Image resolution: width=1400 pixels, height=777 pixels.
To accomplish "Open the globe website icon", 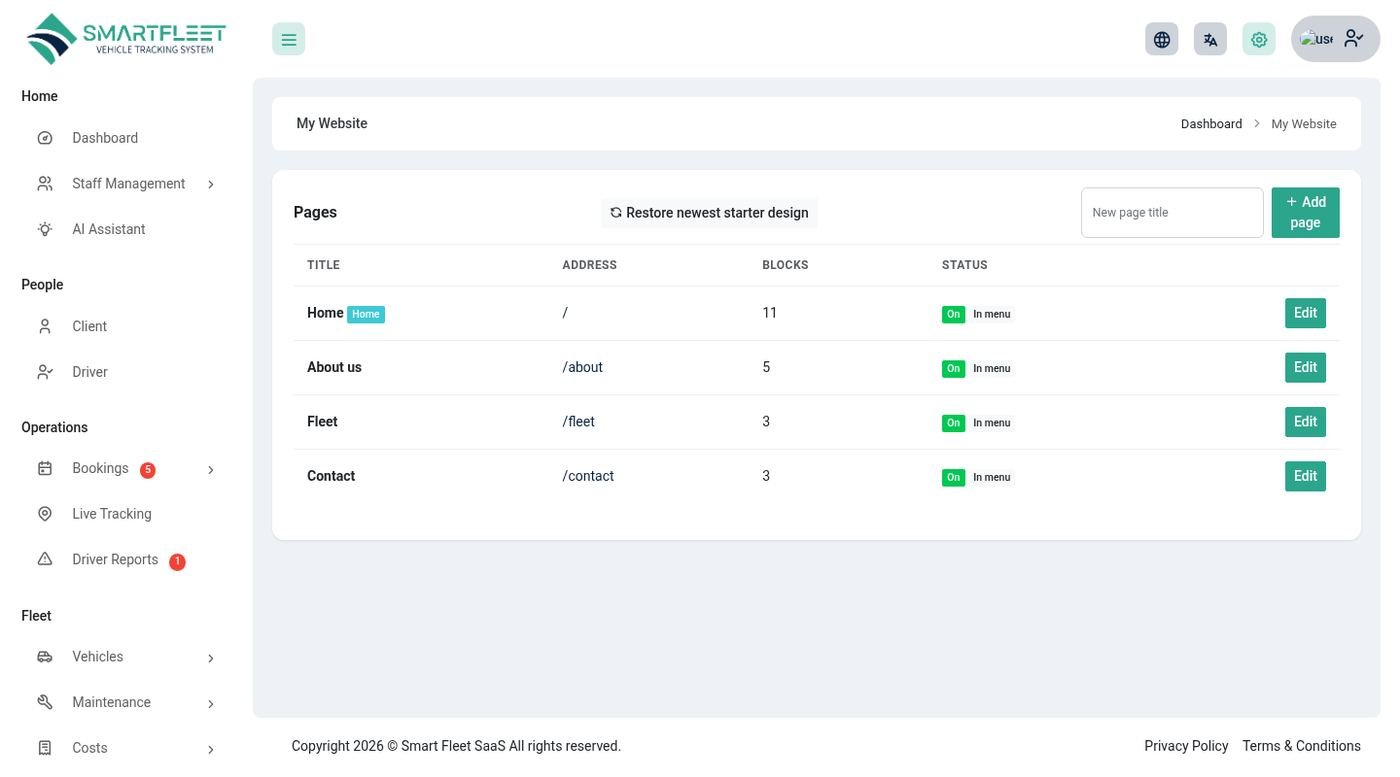I will (x=1162, y=39).
